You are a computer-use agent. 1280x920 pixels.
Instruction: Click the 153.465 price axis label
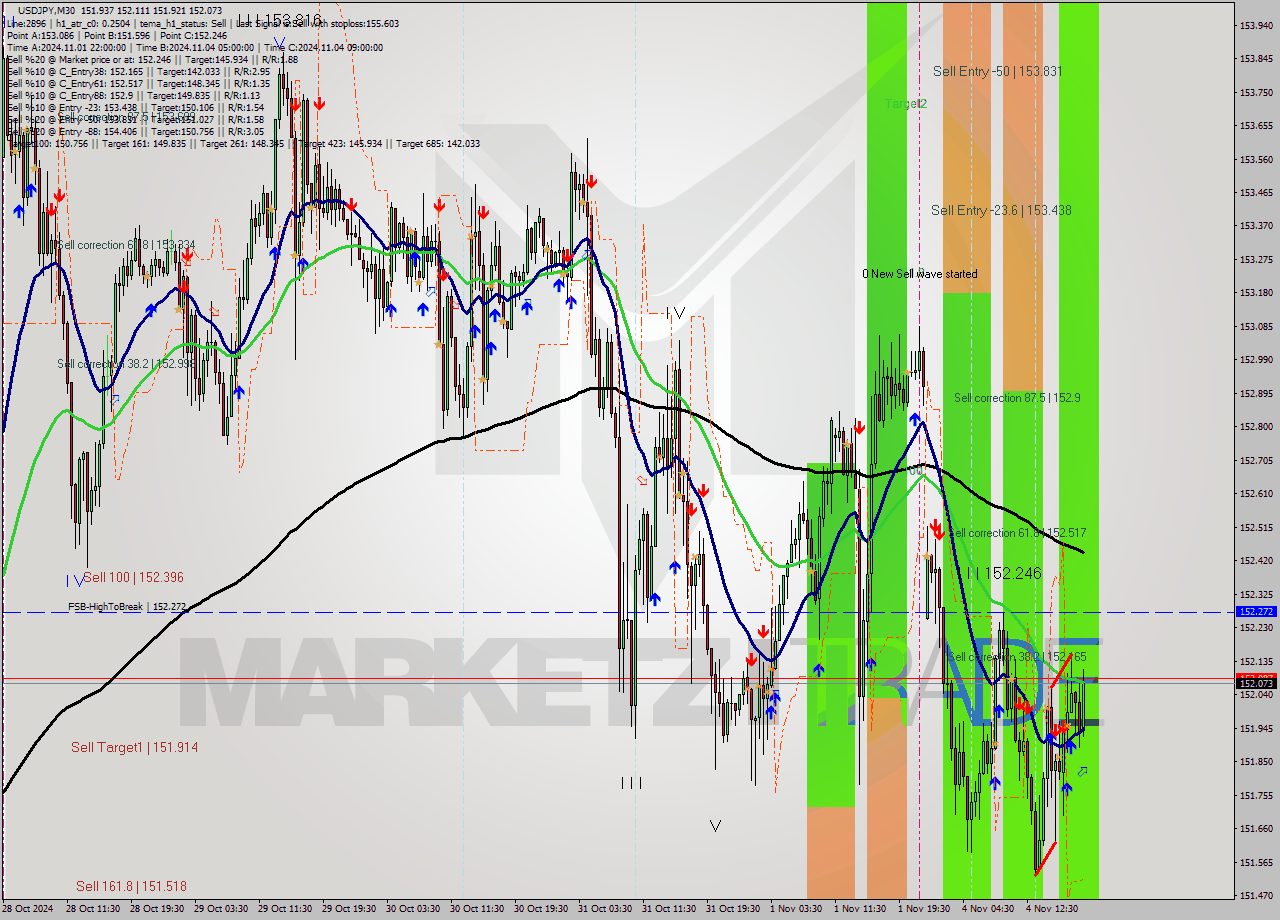(1256, 192)
